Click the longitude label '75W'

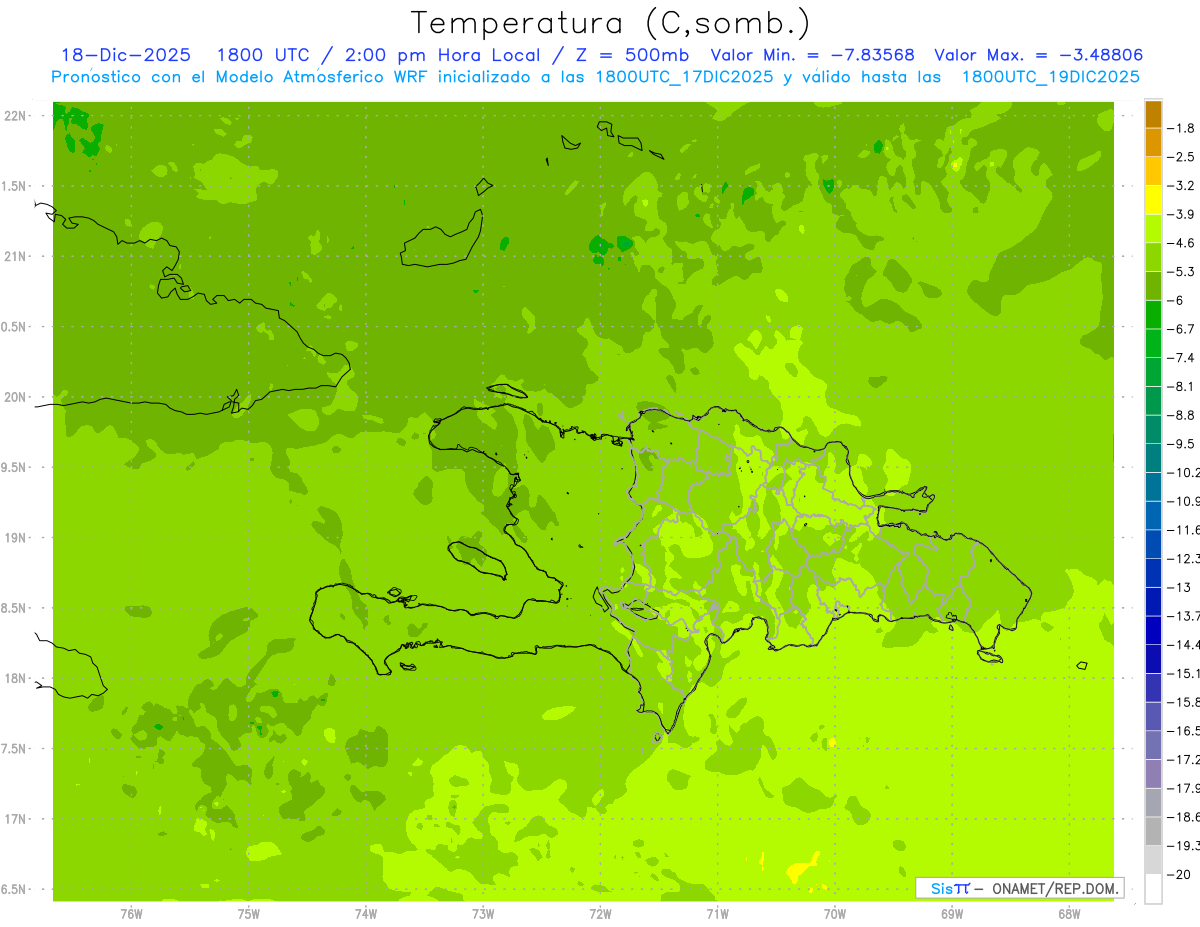tap(249, 914)
